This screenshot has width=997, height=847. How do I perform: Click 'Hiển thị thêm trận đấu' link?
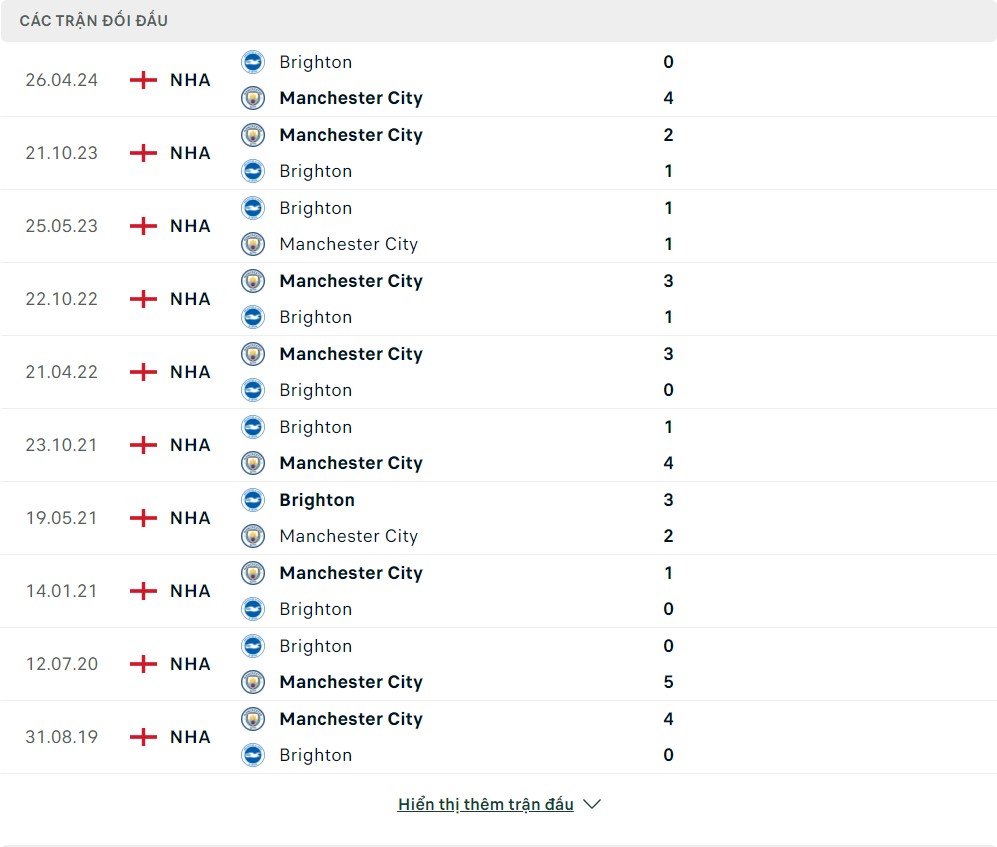485,804
